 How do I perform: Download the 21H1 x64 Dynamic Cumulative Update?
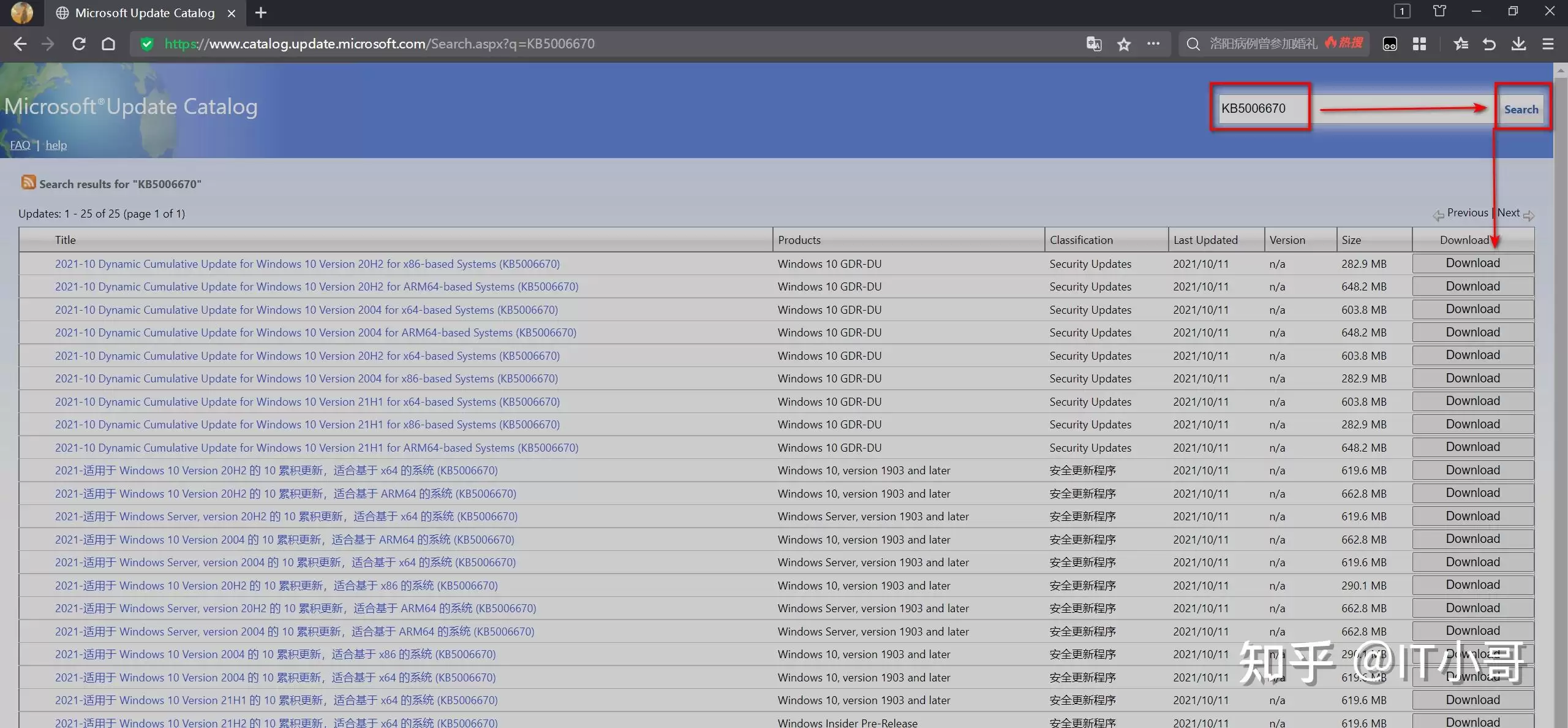pos(1473,401)
